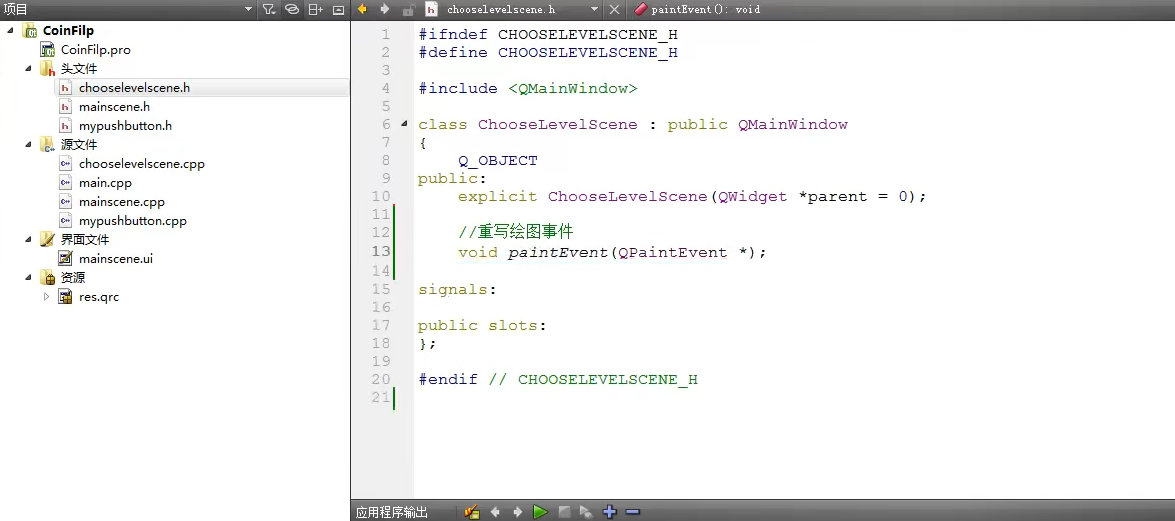Click the project sidebar window/close icon
The height and width of the screenshot is (521, 1175).
coord(338,10)
